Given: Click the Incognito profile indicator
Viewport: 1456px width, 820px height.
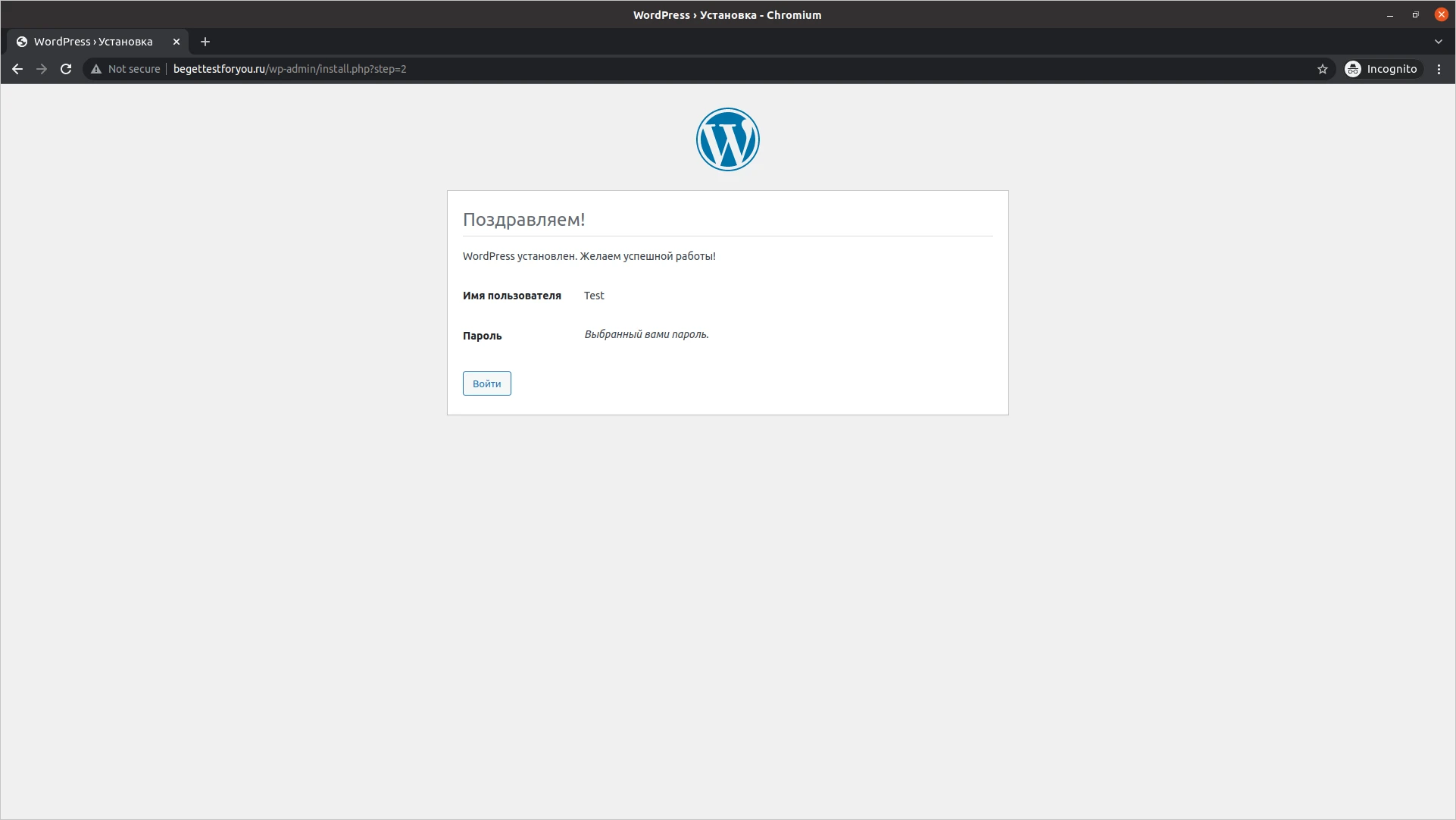Looking at the screenshot, I should (x=1381, y=69).
